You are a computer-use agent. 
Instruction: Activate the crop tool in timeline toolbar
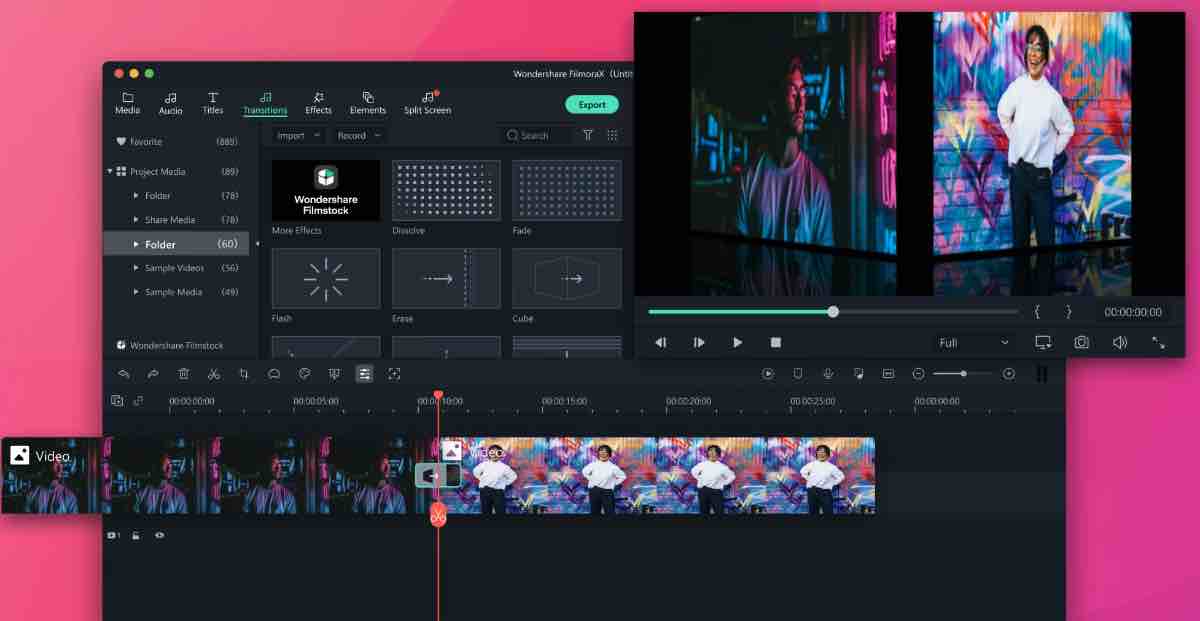[x=244, y=373]
